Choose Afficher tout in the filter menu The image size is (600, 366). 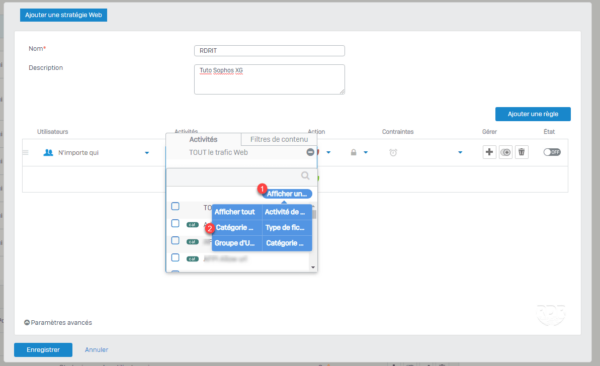tap(235, 212)
